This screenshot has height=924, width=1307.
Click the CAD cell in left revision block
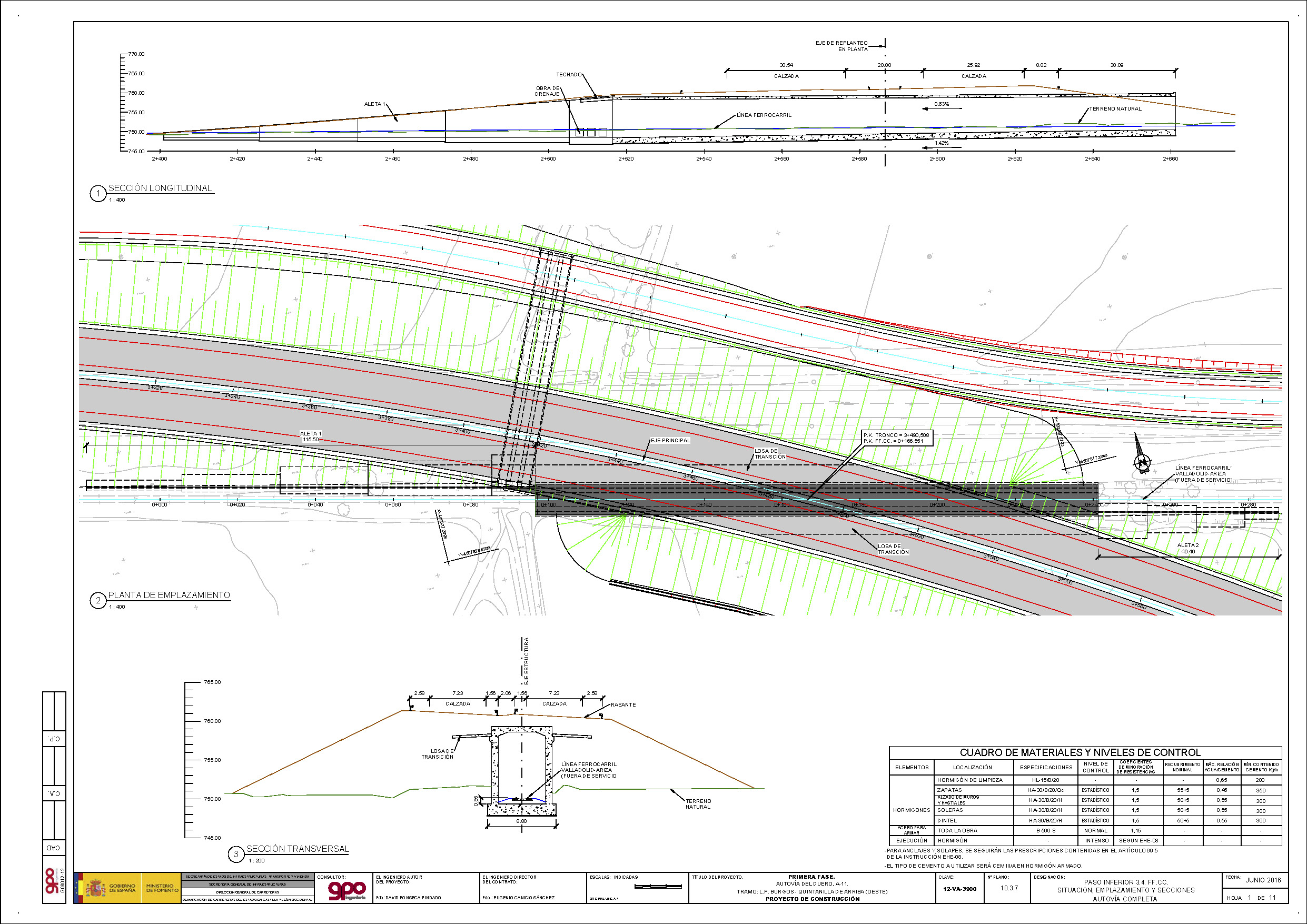[54, 848]
